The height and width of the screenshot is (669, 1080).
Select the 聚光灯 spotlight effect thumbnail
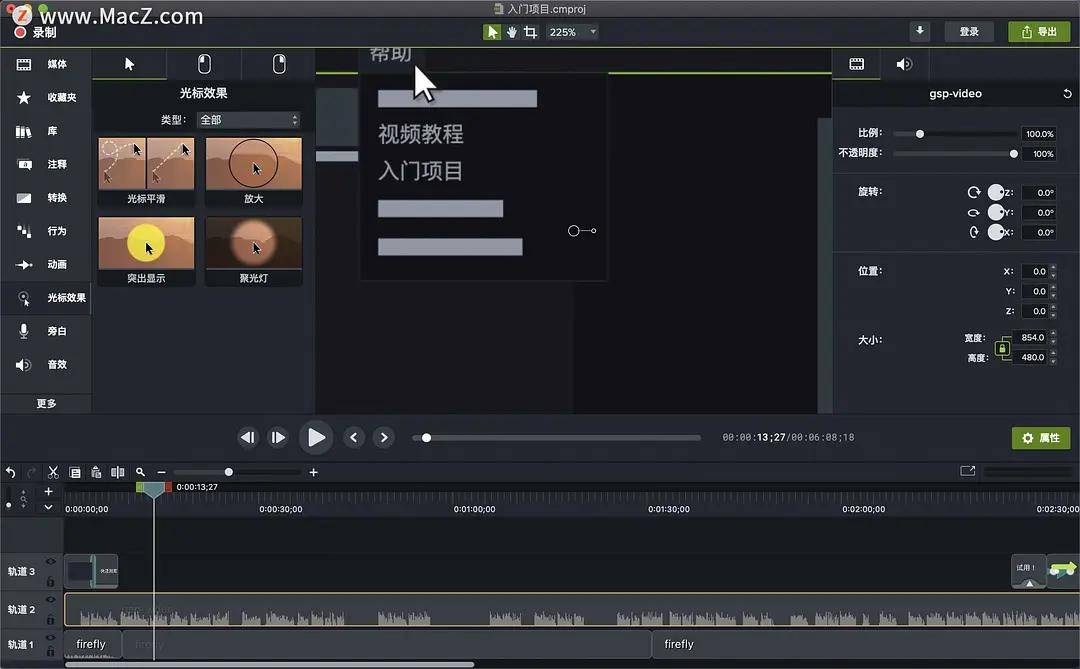(254, 243)
